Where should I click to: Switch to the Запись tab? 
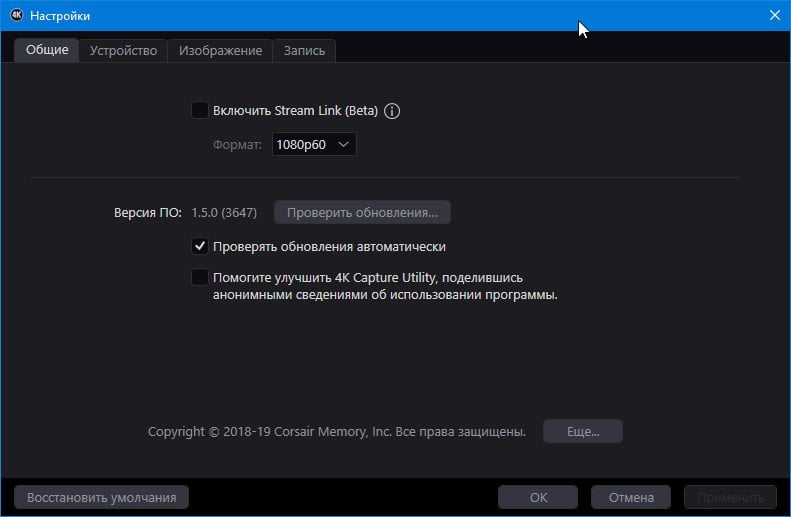coord(304,50)
